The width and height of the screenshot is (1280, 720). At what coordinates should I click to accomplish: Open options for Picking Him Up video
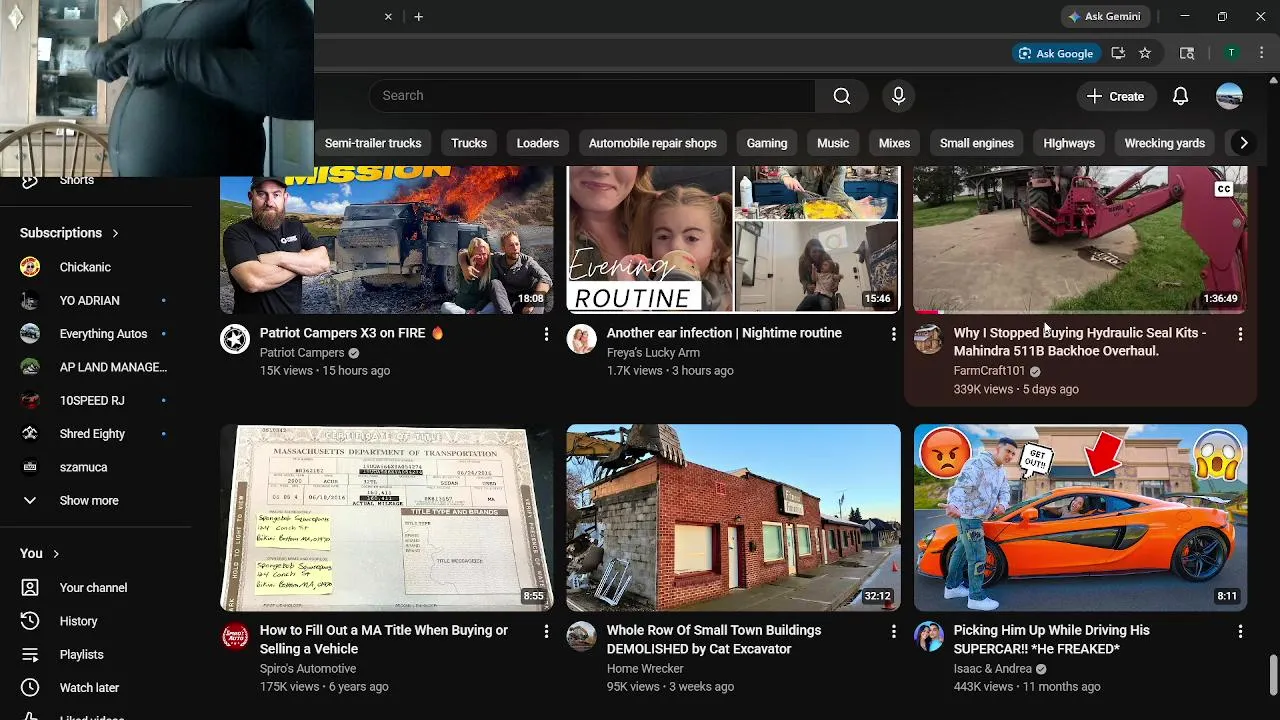1240,632
